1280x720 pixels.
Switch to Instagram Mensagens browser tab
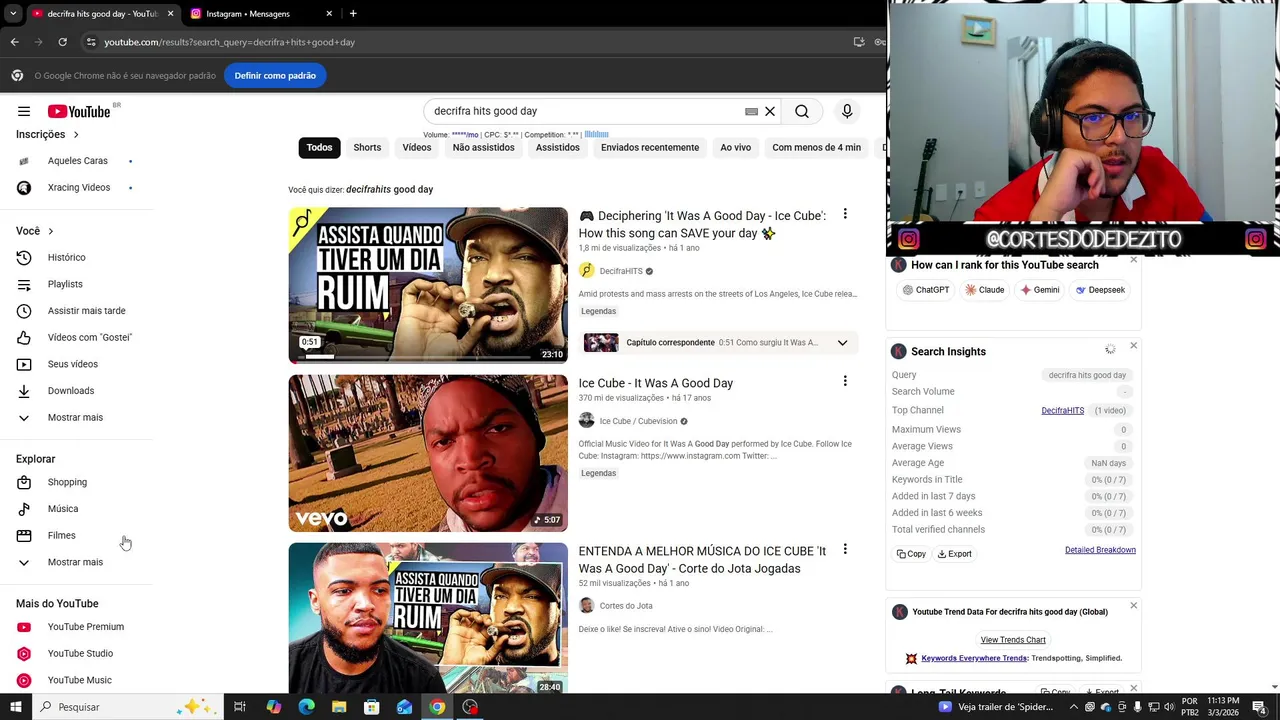[258, 14]
